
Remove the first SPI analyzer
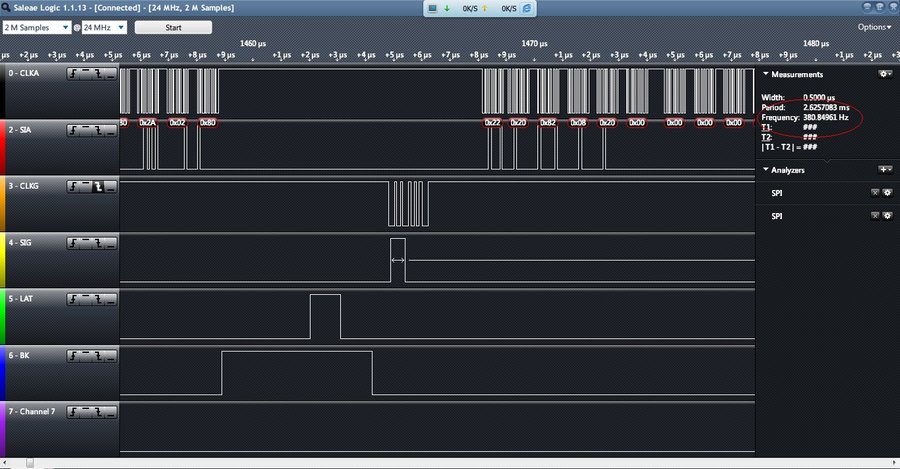click(x=874, y=192)
